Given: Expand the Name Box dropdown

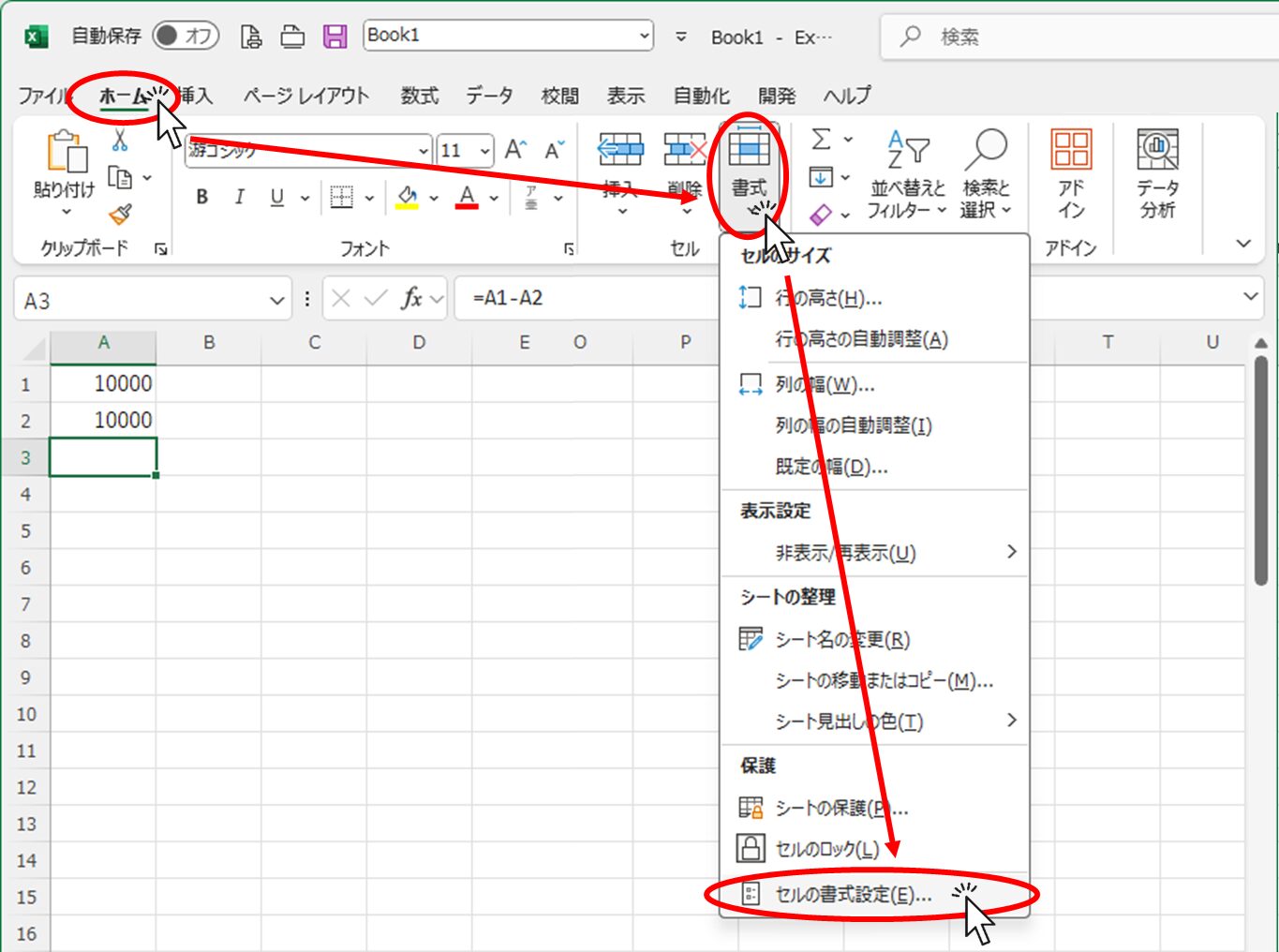Looking at the screenshot, I should [x=276, y=301].
